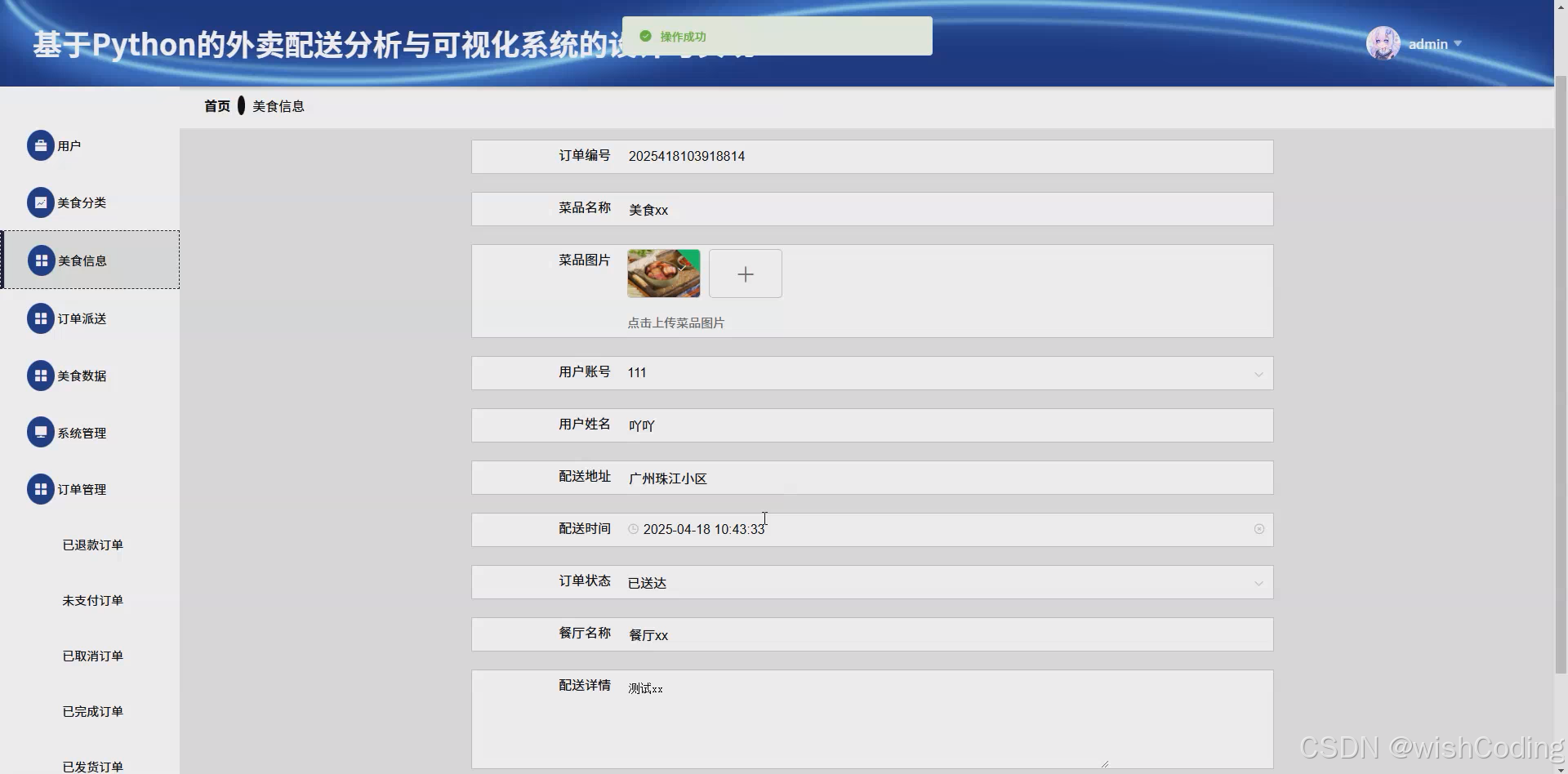Go to 首页 via the breadcrumb

[x=217, y=106]
